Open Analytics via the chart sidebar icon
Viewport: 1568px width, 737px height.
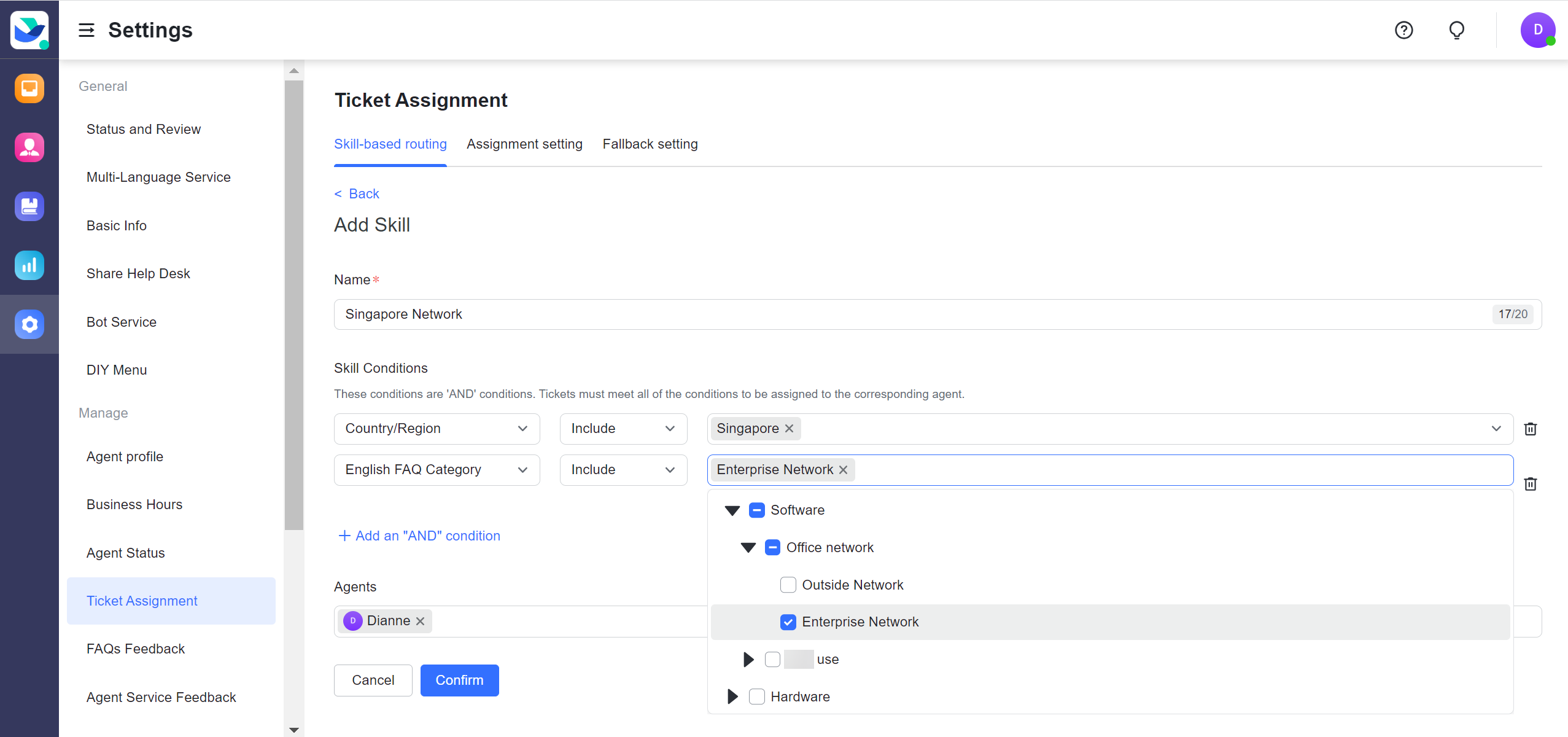tap(29, 265)
